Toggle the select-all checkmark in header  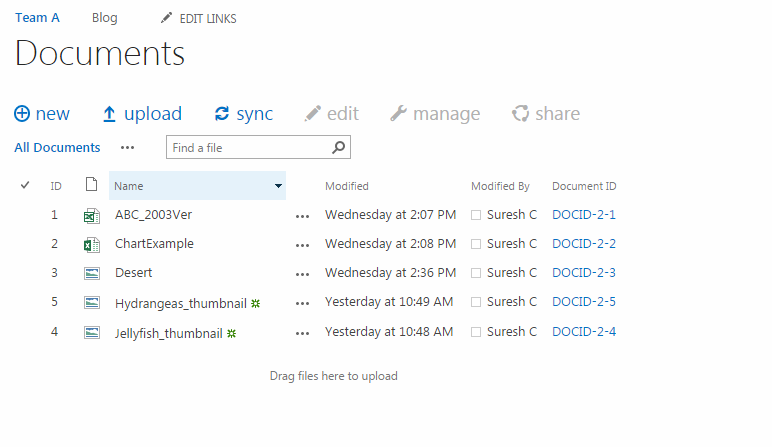click(25, 186)
